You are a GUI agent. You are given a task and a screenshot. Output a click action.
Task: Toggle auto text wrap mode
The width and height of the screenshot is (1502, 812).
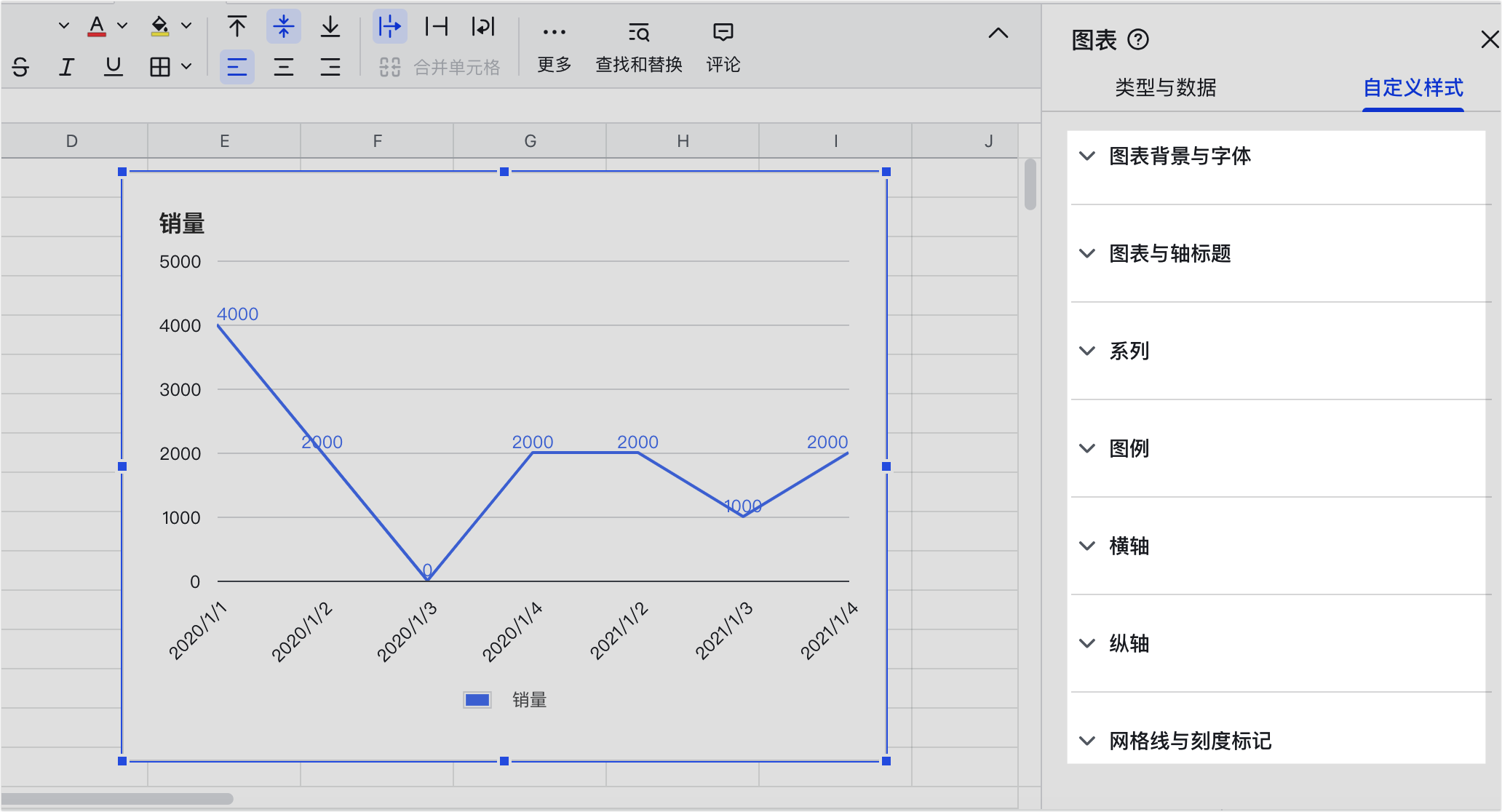pyautogui.click(x=483, y=27)
